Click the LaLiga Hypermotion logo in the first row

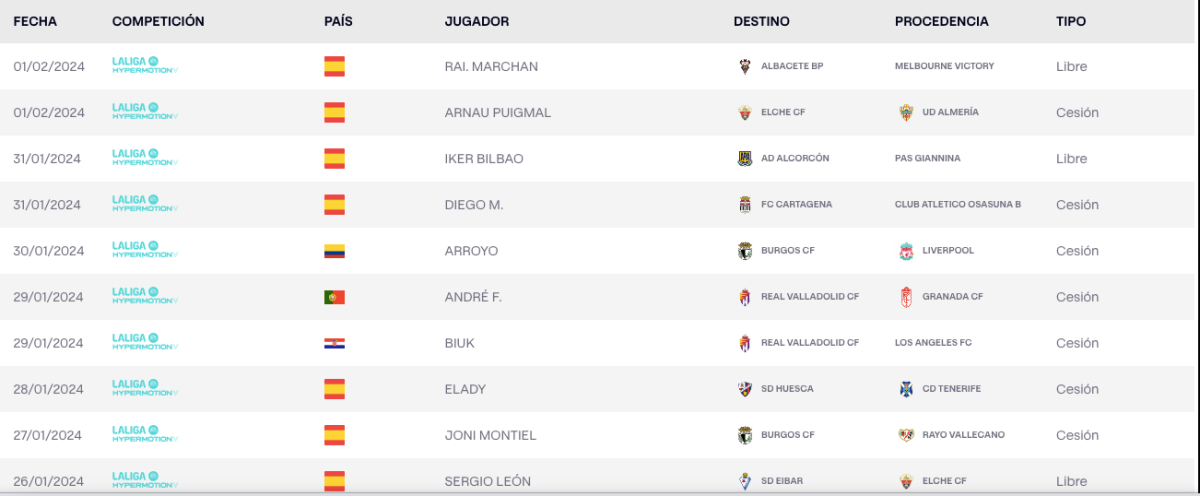(145, 66)
